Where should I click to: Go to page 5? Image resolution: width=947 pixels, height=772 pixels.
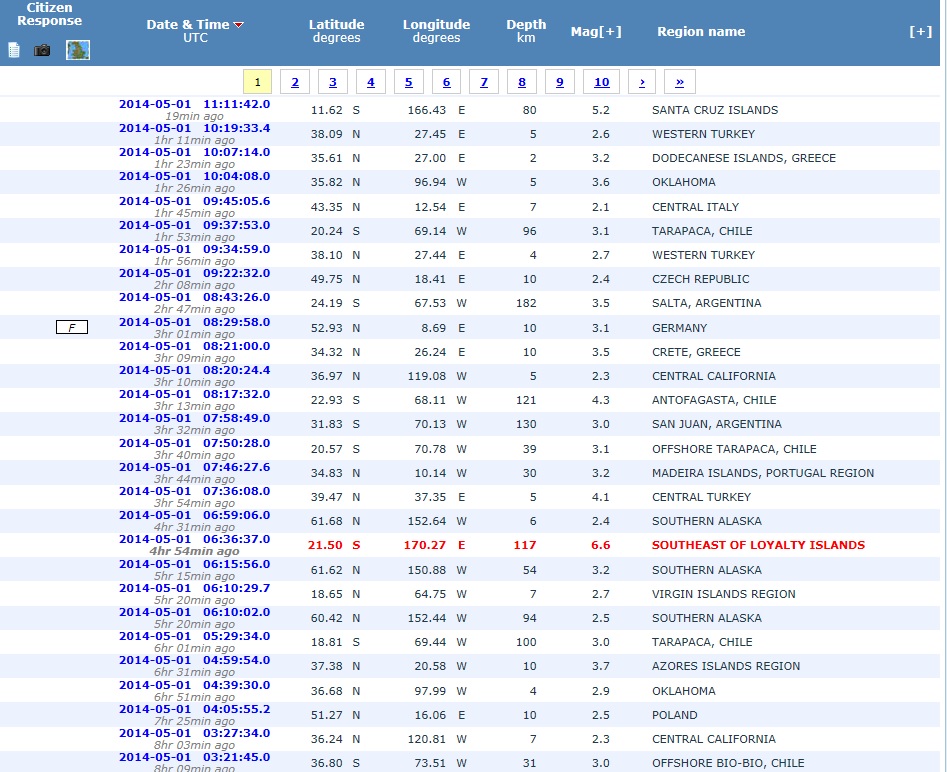click(409, 82)
